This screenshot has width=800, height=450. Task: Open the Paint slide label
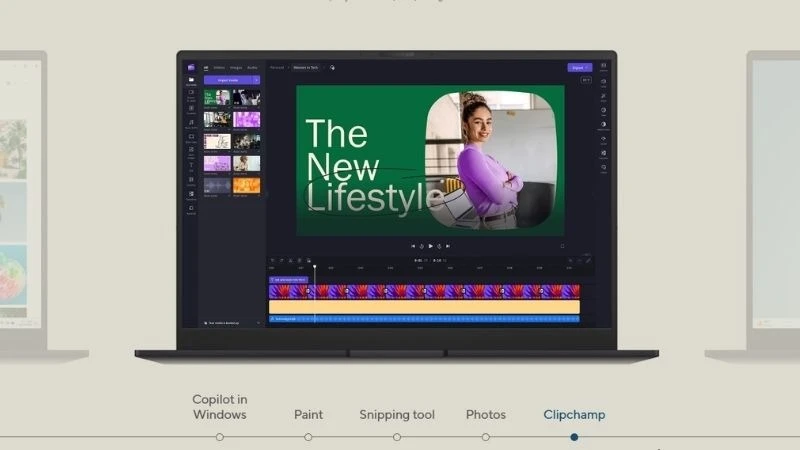click(x=308, y=414)
